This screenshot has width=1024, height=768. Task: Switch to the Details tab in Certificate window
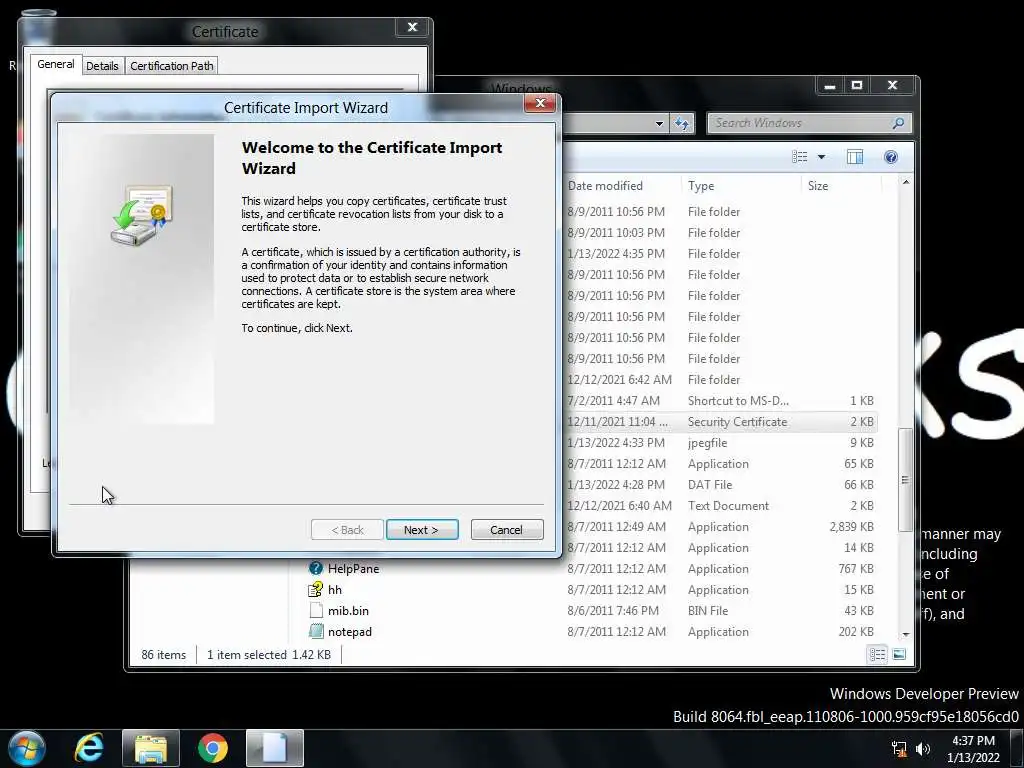pos(102,66)
